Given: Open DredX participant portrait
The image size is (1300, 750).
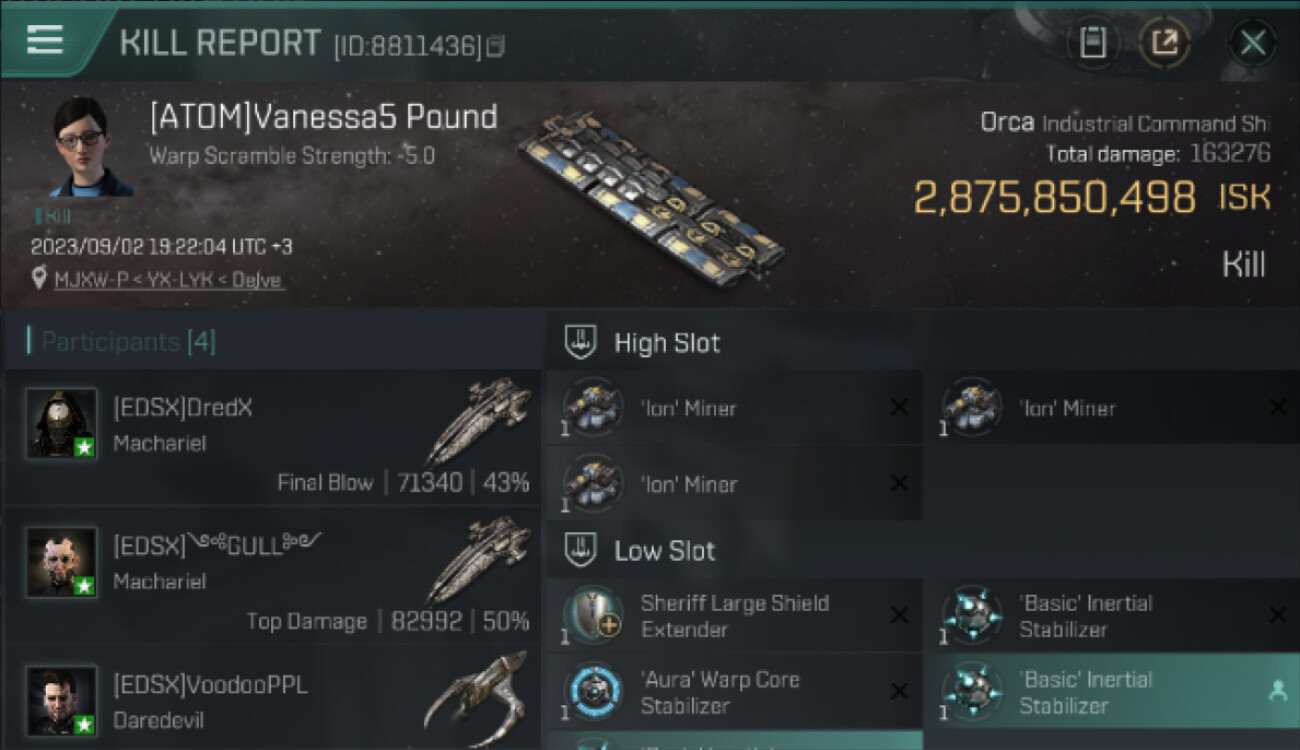Looking at the screenshot, I should coord(61,424).
